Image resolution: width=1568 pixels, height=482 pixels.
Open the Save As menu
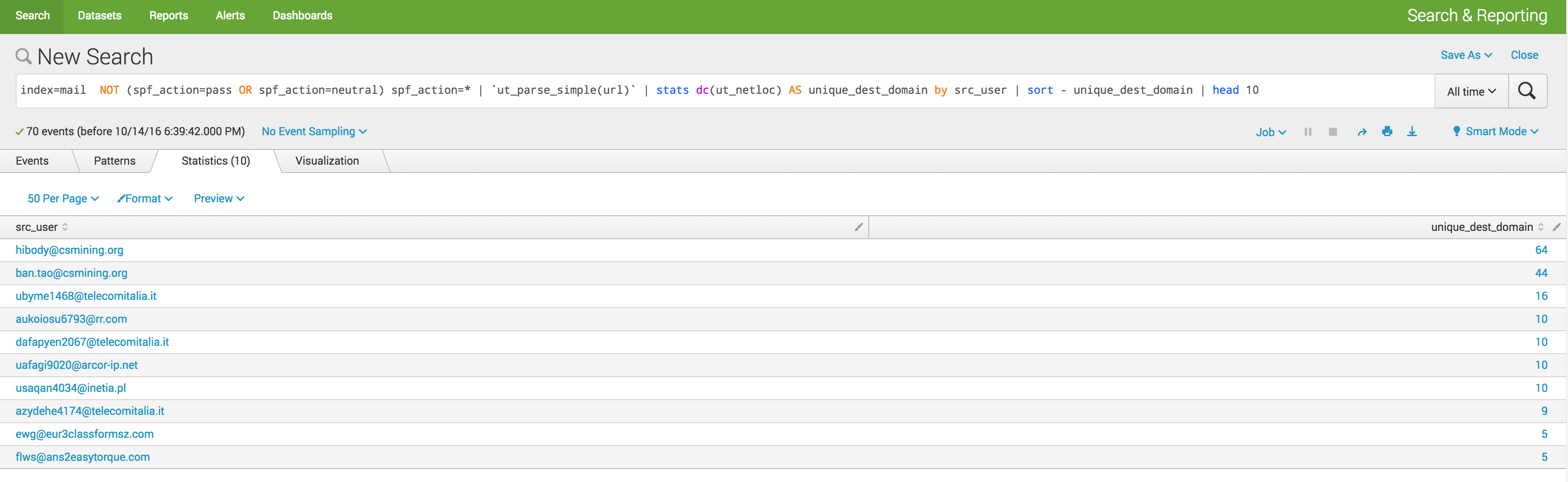click(x=1466, y=55)
